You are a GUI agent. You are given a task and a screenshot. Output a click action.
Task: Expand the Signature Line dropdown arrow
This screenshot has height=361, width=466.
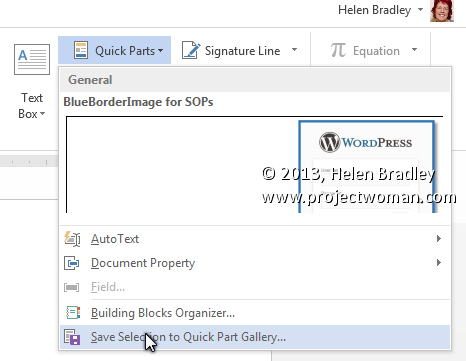(294, 50)
